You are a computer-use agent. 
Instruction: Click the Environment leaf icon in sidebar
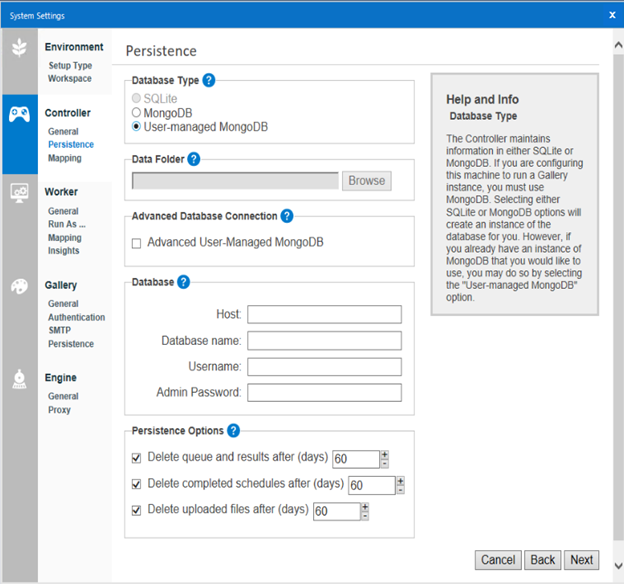tap(19, 48)
